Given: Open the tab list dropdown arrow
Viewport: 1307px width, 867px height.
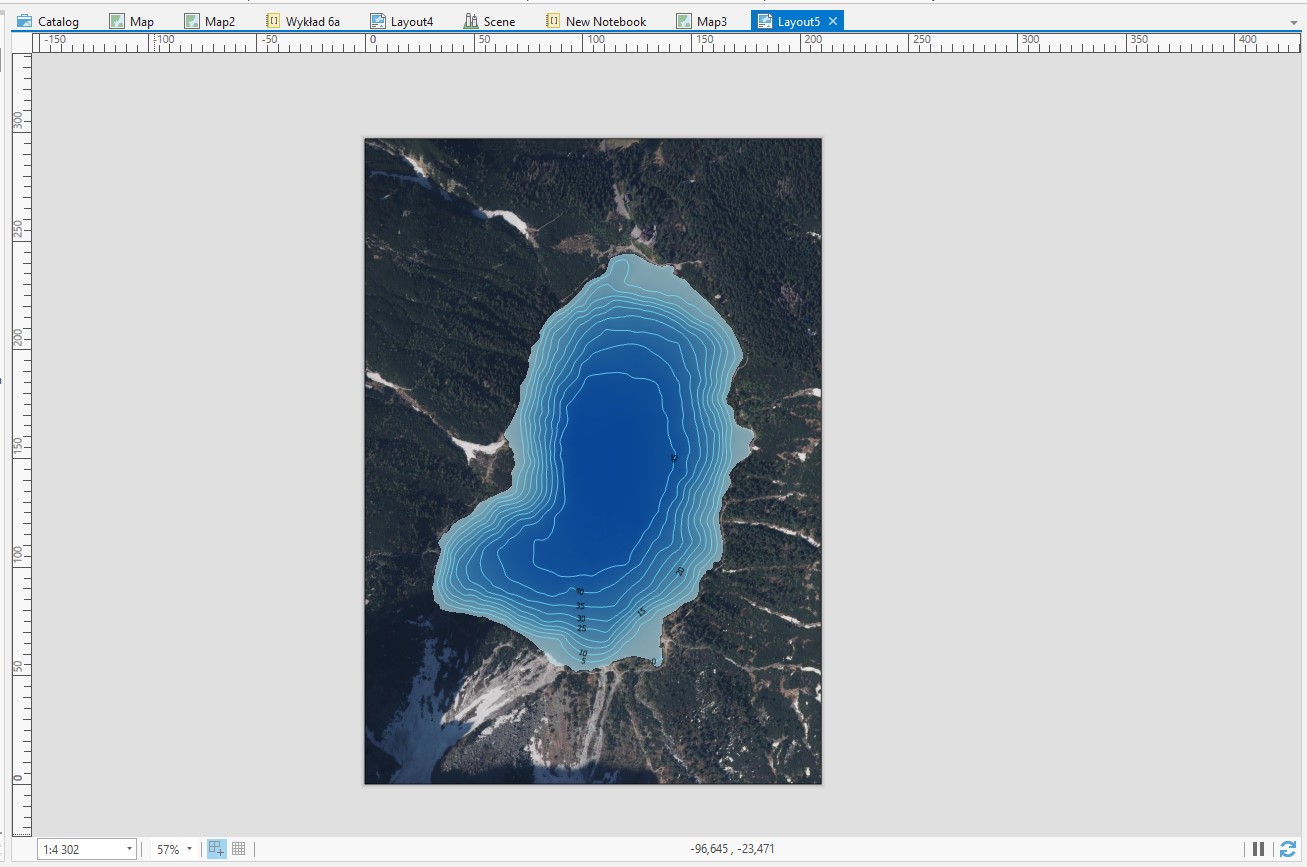Looking at the screenshot, I should [1293, 22].
